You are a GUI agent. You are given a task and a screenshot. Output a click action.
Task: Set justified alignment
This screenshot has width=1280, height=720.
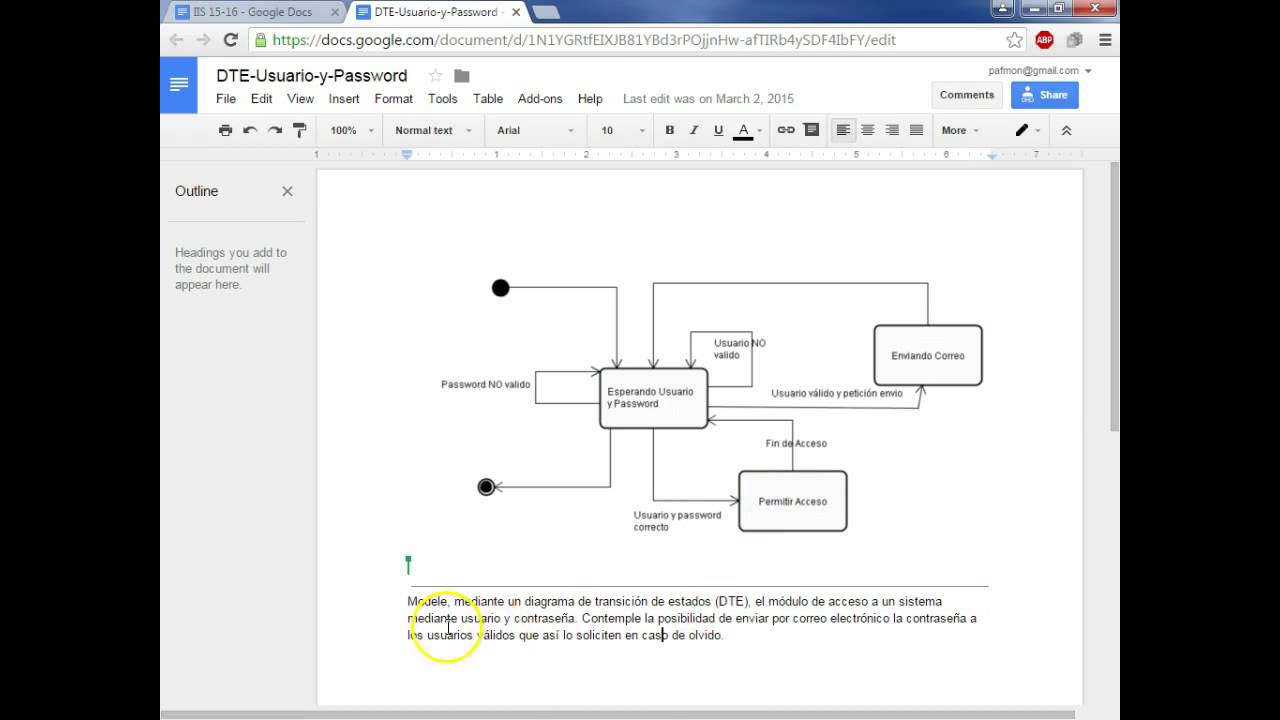[916, 130]
